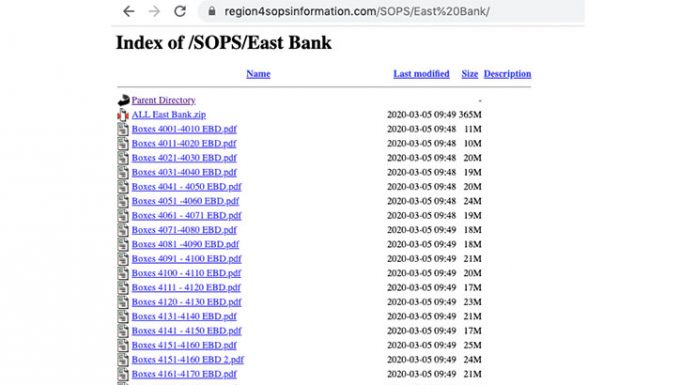Image resolution: width=696 pixels, height=385 pixels.
Task: Open the Boxes 4001-4010 EBD.pdf link
Action: pos(184,129)
